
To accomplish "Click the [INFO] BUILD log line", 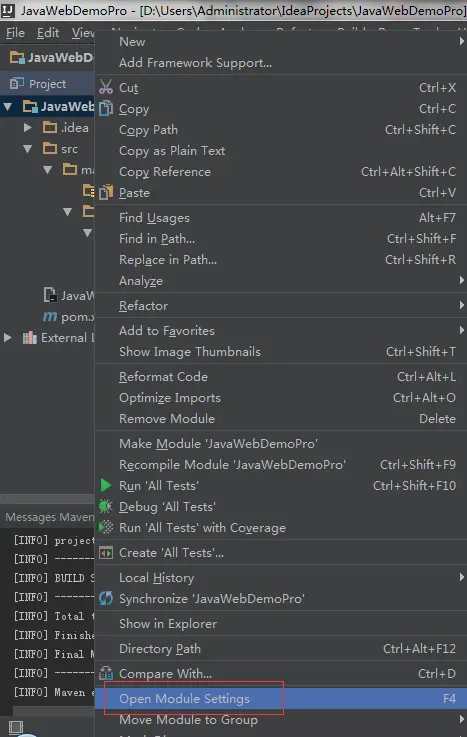I will pos(54,578).
